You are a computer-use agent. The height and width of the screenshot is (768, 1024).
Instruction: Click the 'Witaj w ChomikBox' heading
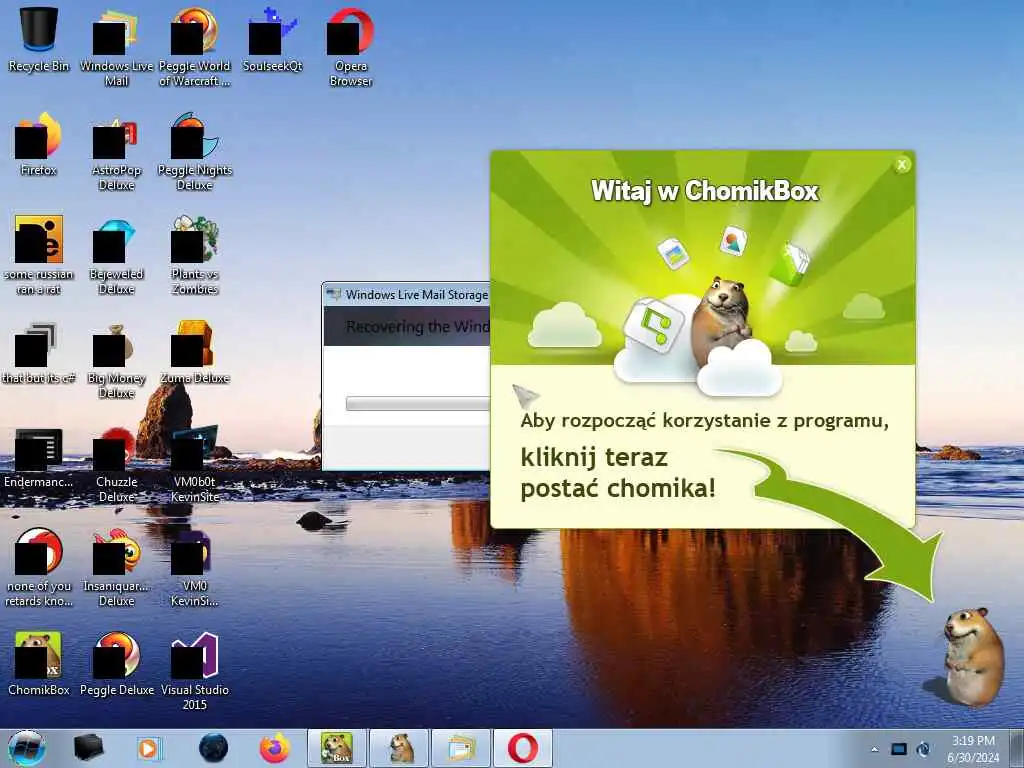[x=705, y=191]
